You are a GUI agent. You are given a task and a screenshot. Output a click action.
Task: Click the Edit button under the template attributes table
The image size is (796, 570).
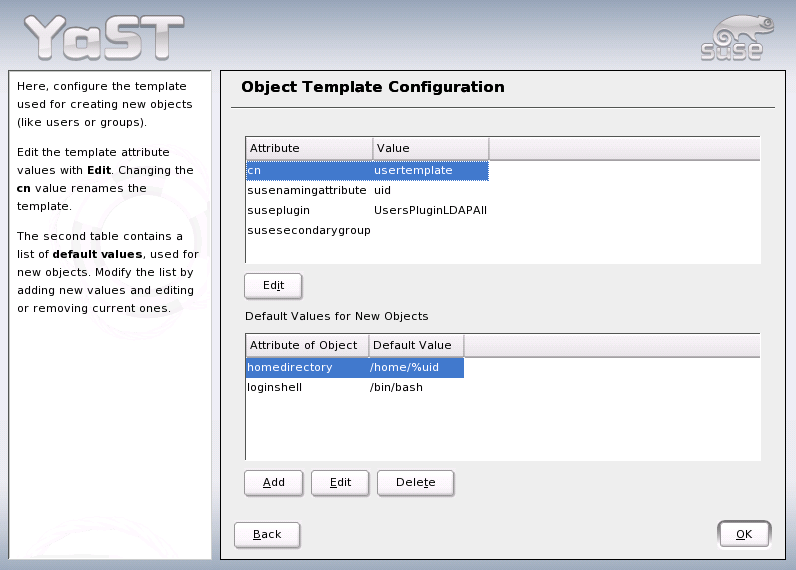273,286
